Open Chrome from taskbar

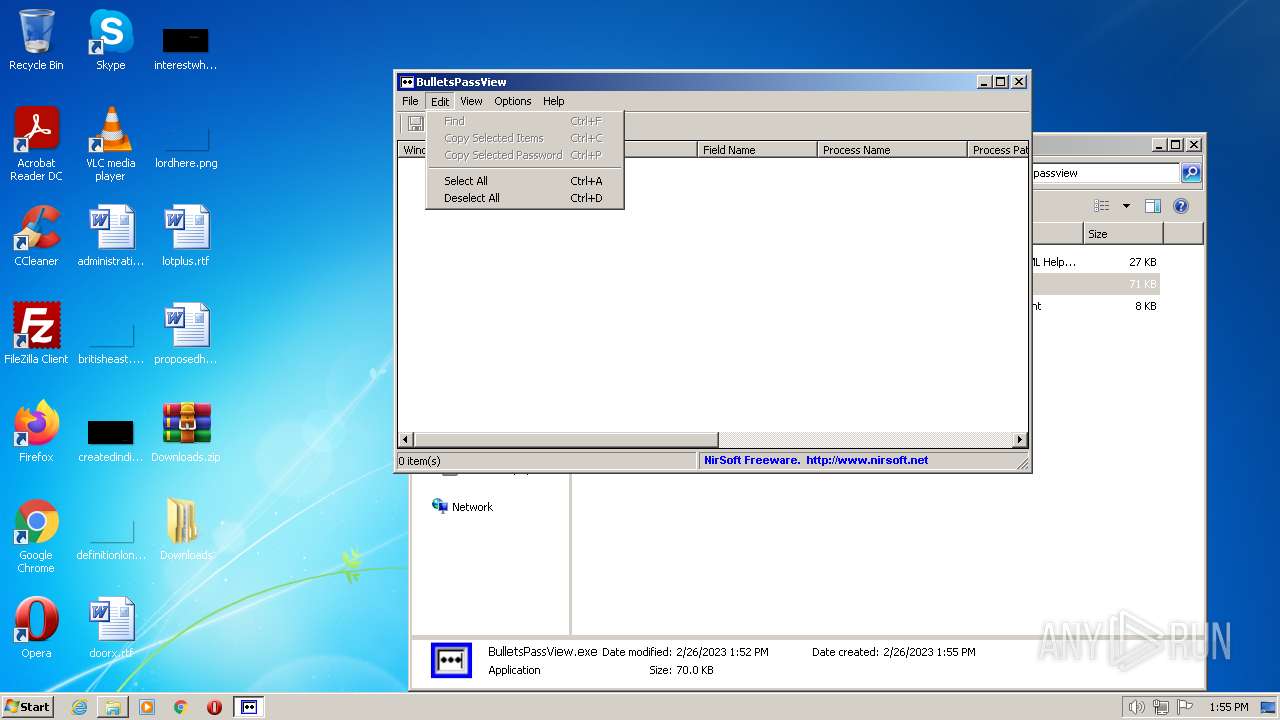180,707
